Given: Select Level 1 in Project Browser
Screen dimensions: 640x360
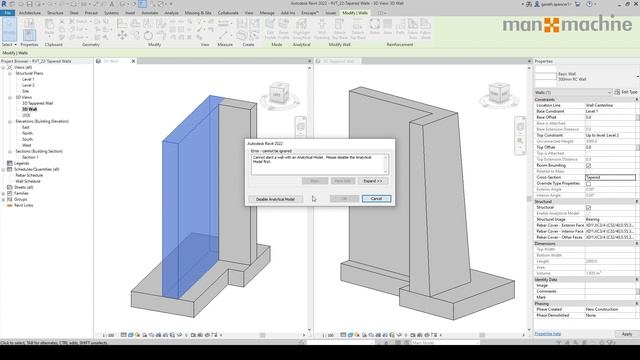Looking at the screenshot, I should pos(28,79).
